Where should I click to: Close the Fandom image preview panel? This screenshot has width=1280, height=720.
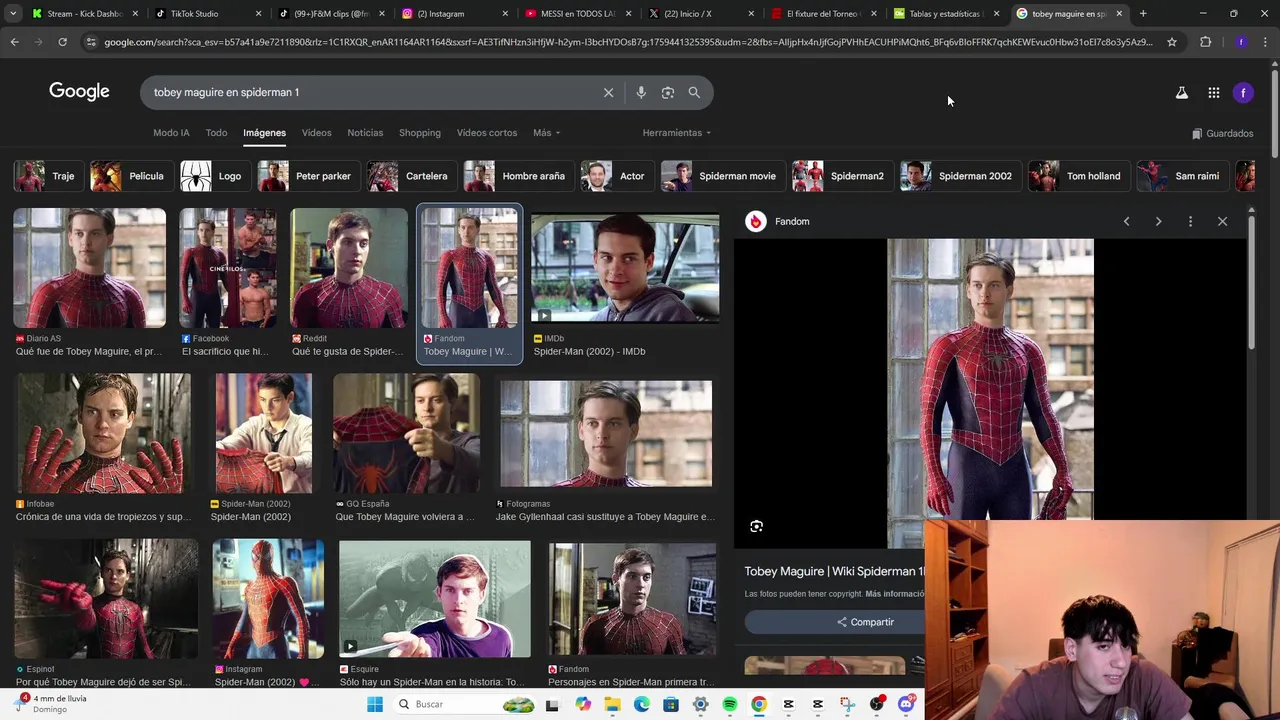pyautogui.click(x=1222, y=221)
